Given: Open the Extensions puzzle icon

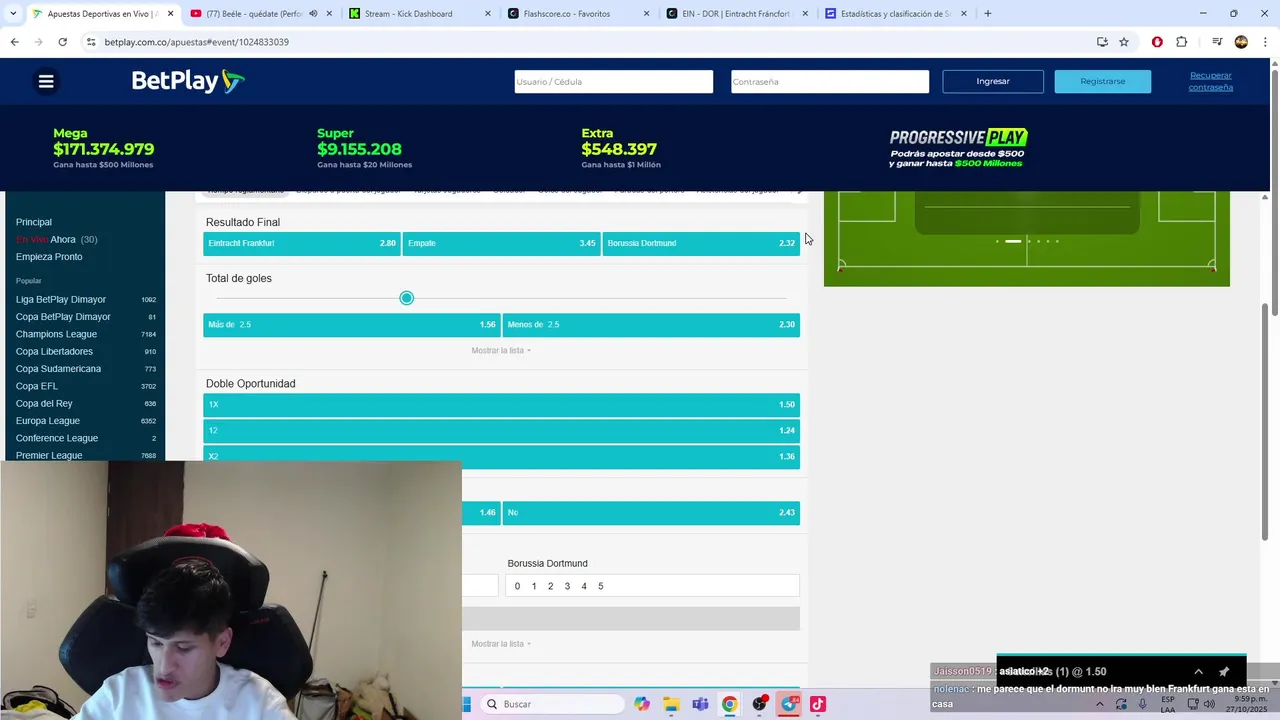Looking at the screenshot, I should [1182, 42].
